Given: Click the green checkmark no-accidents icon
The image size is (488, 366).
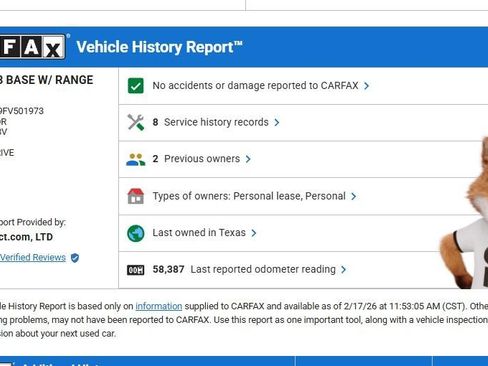Looking at the screenshot, I should coord(136,86).
